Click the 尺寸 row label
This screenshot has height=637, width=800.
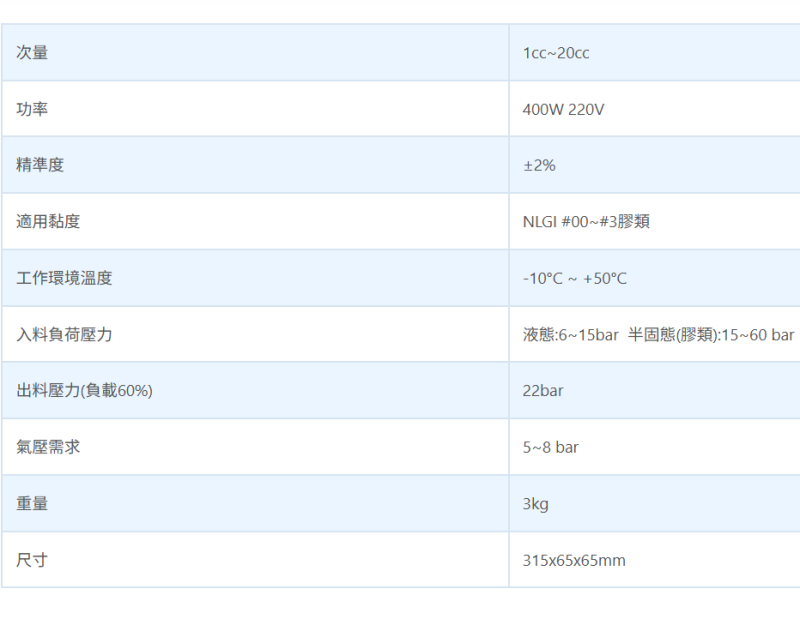point(32,560)
